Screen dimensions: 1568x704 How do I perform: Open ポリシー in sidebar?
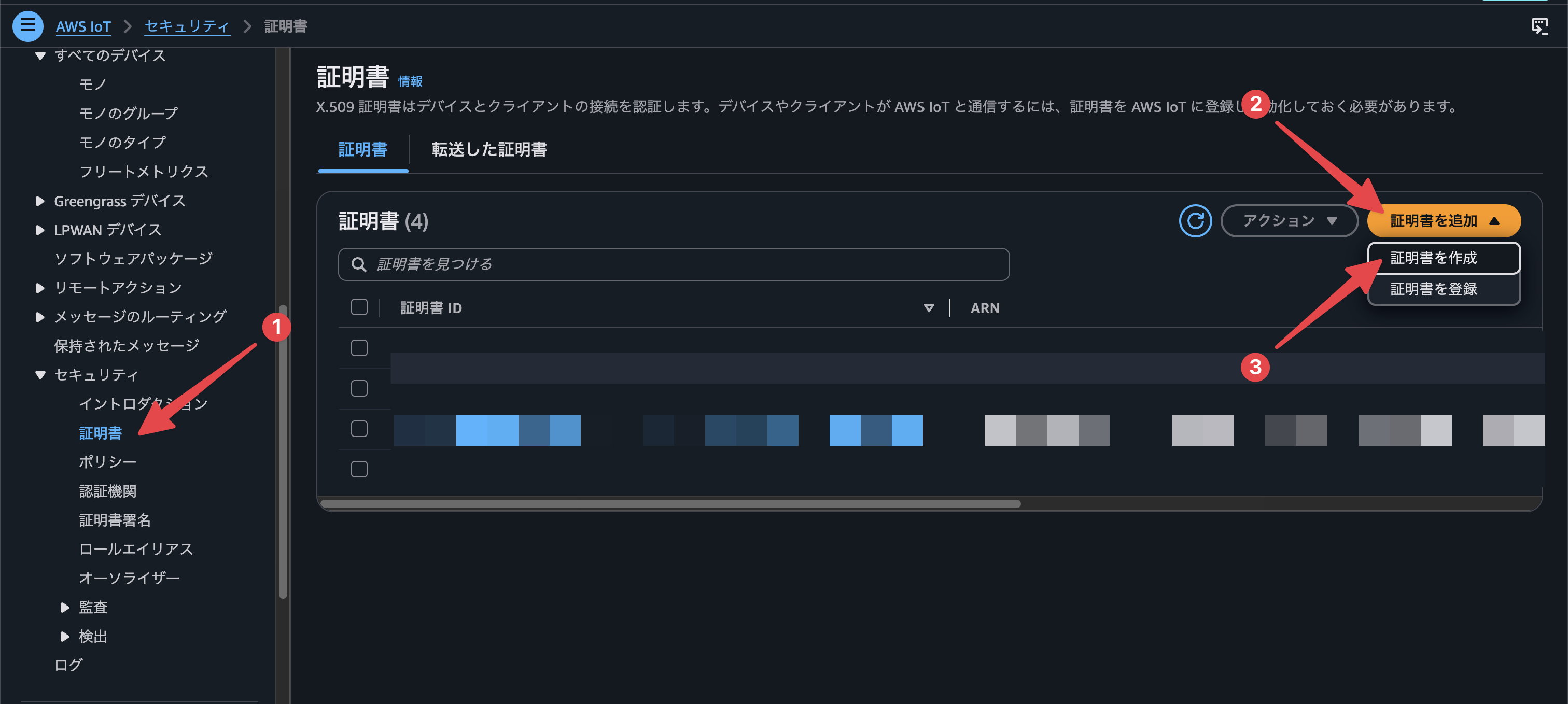pos(108,462)
